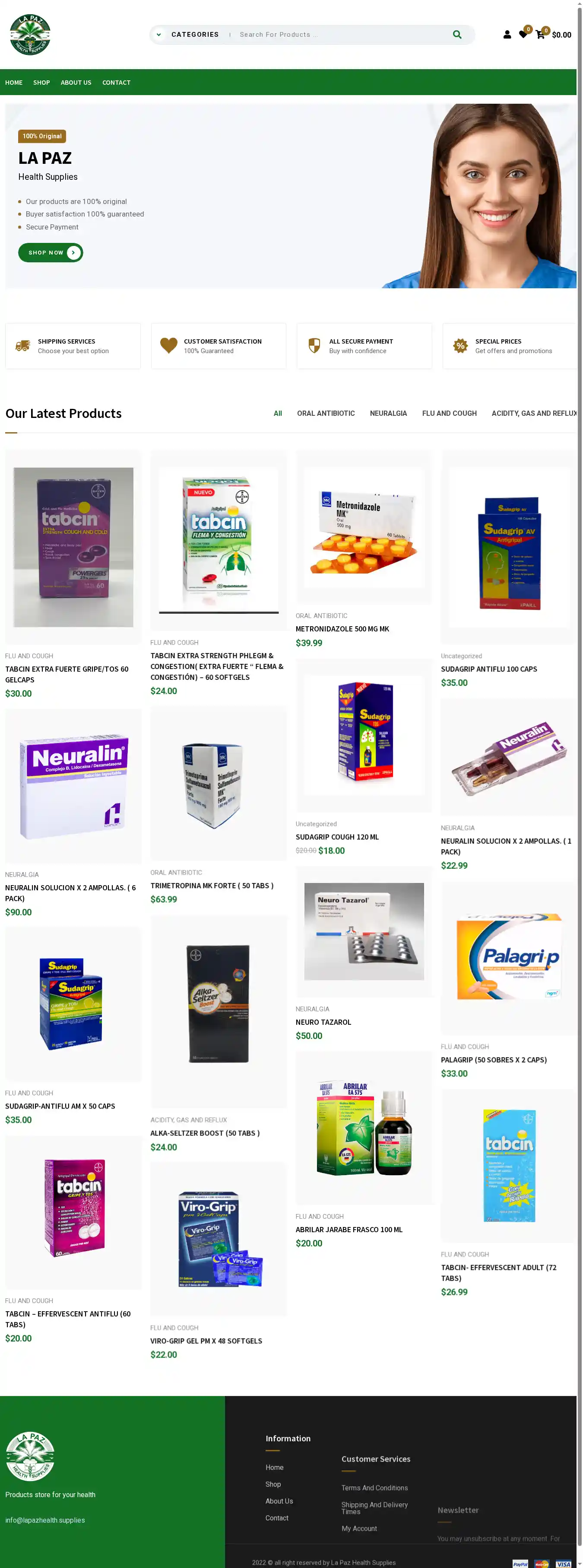Open Terms And Conditions footer link

tap(374, 1488)
